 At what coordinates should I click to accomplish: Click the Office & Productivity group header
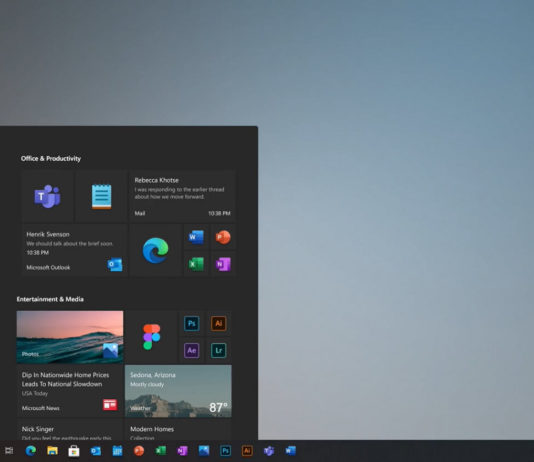coord(51,158)
